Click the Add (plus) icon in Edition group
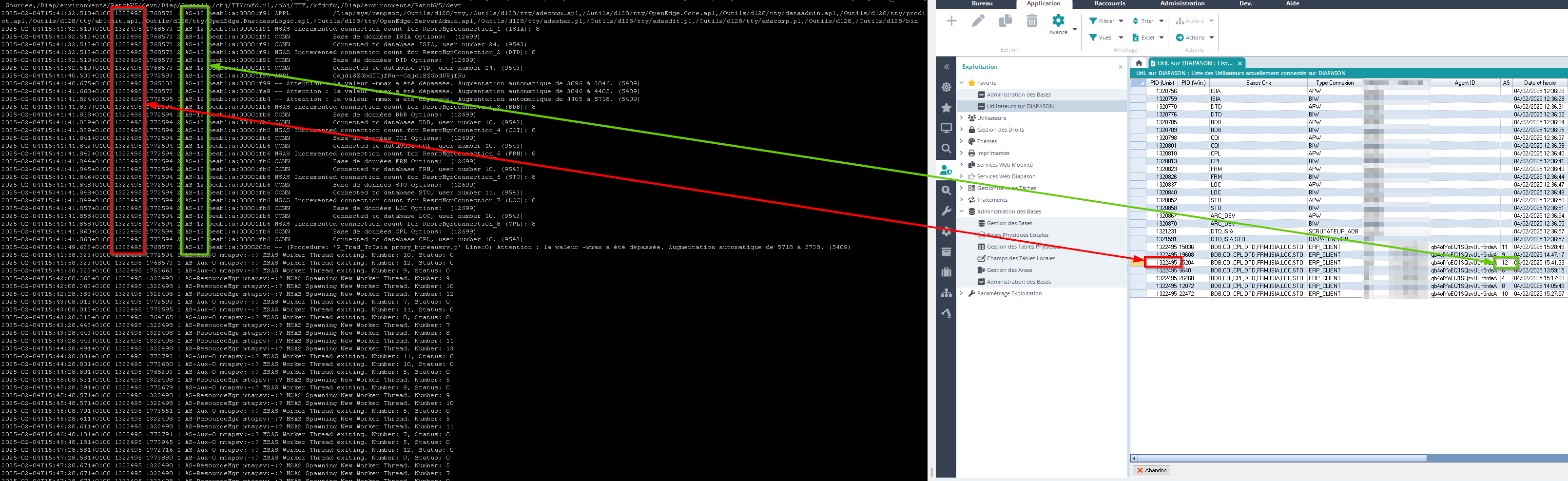Screen dimensions: 1568x481 951,21
